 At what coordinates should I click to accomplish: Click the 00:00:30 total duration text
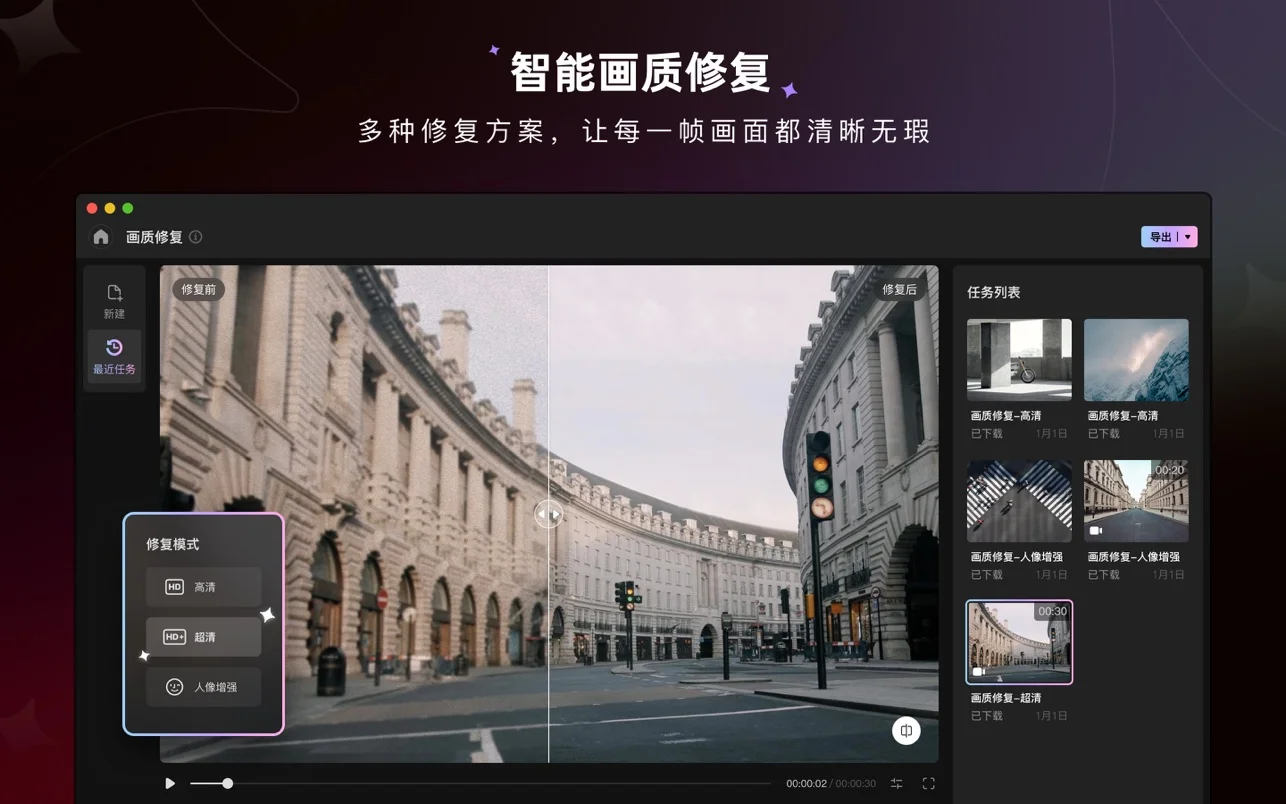tap(856, 784)
